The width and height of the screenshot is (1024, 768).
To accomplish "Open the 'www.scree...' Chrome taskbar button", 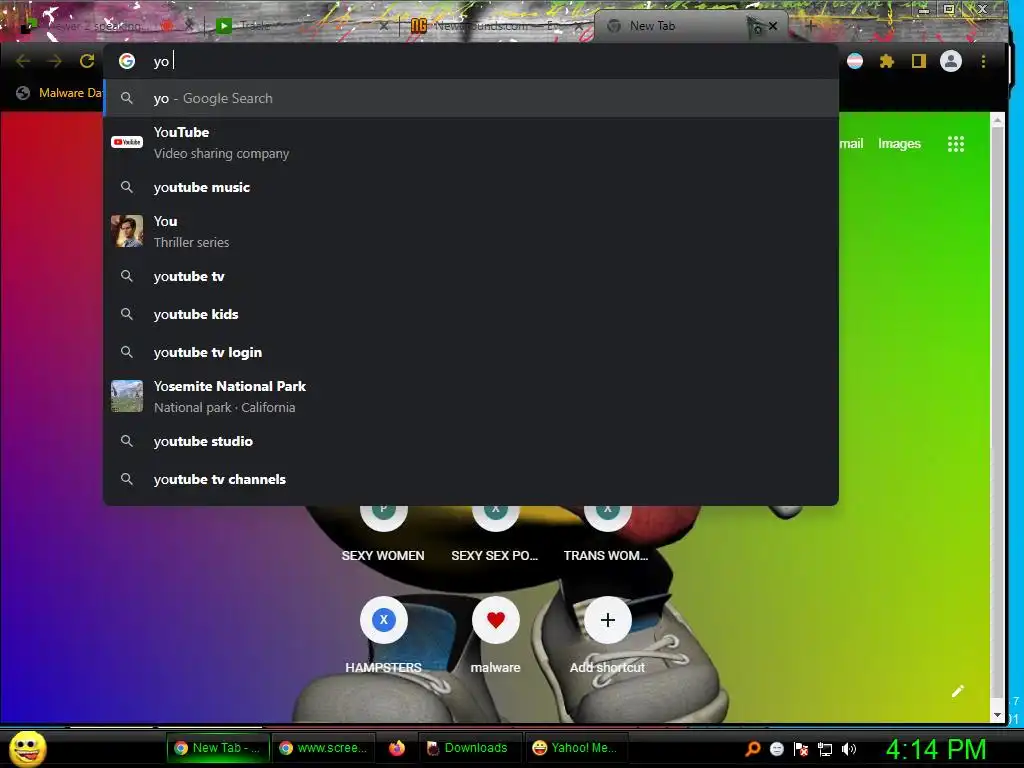I will tap(323, 748).
